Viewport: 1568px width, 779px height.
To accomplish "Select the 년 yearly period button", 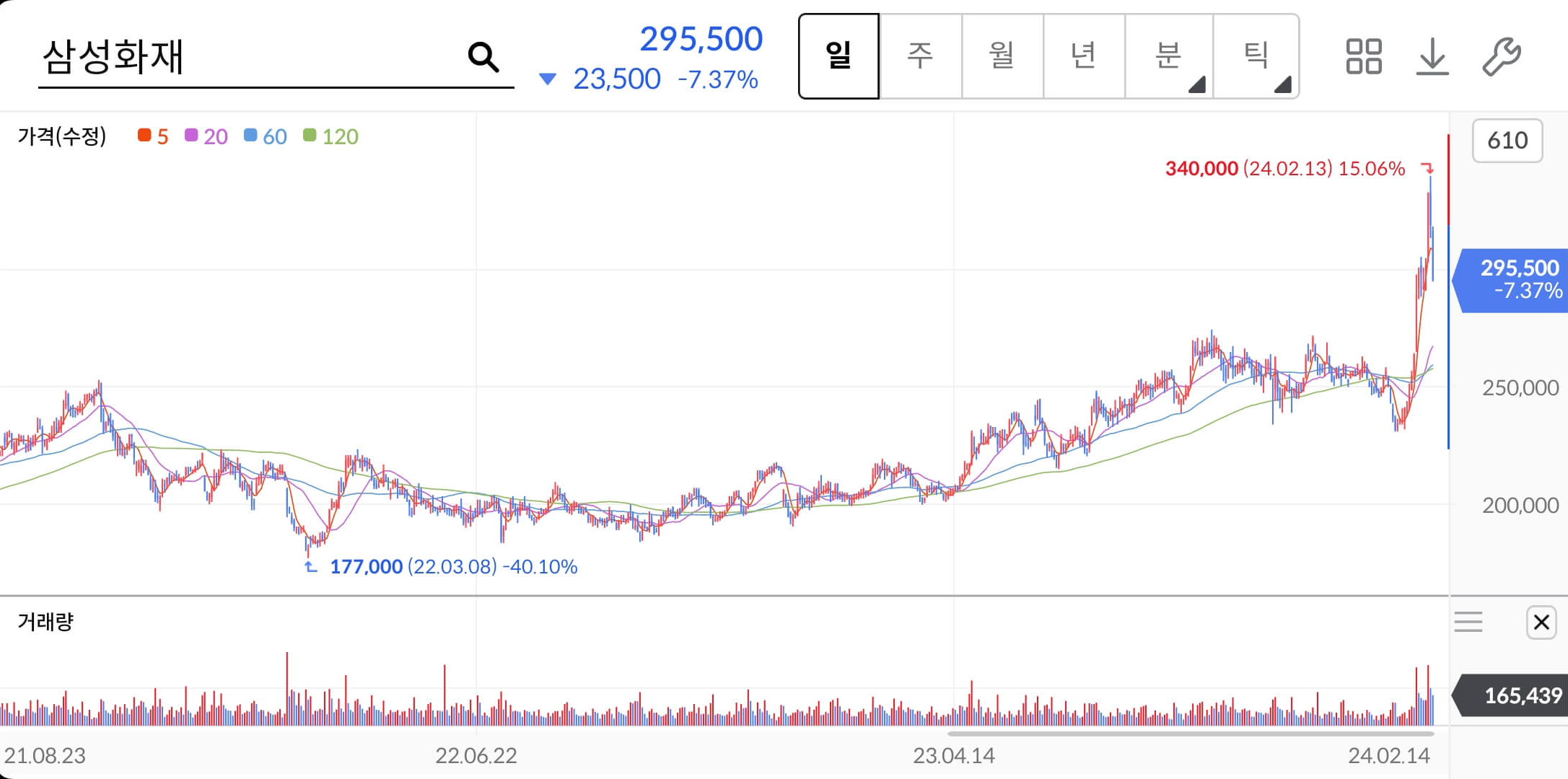I will pos(1083,56).
